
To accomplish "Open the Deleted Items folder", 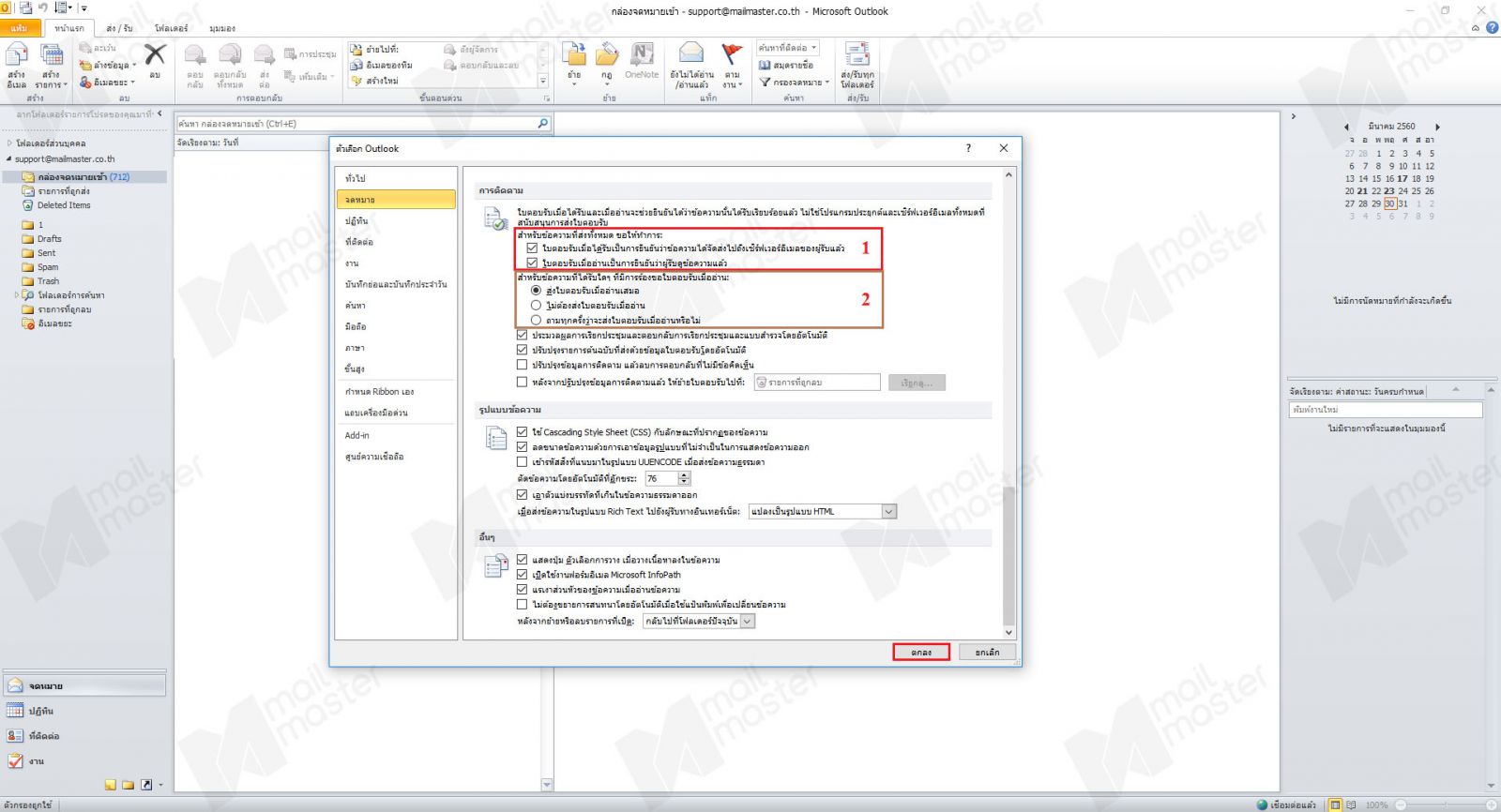I will [64, 205].
